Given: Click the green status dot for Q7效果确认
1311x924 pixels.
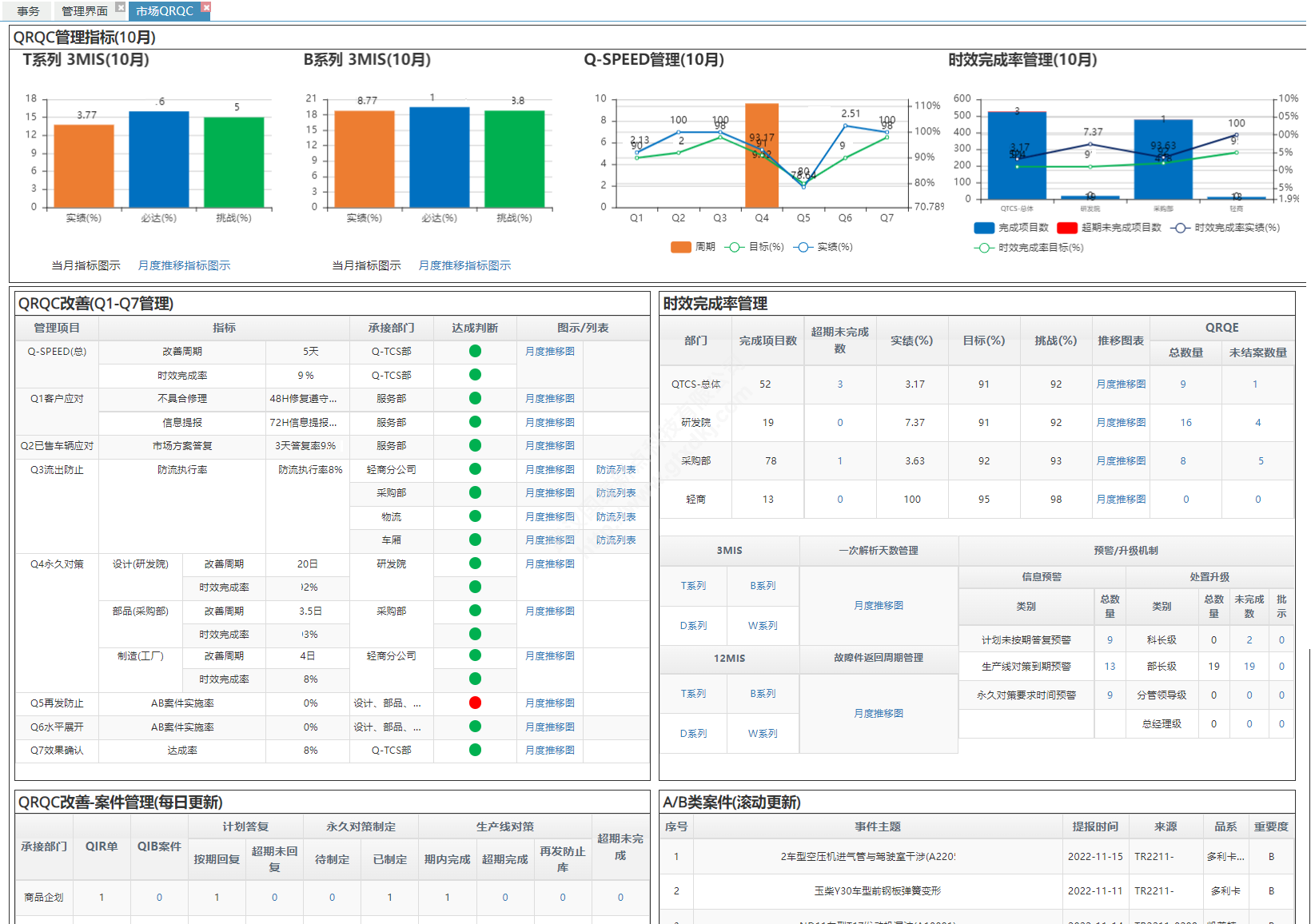Looking at the screenshot, I should click(x=475, y=750).
